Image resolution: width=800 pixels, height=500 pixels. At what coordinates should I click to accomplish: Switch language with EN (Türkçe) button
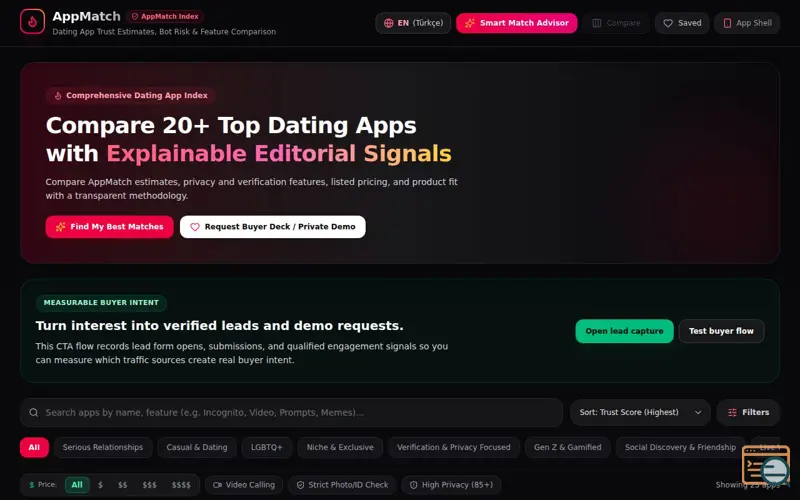(413, 23)
